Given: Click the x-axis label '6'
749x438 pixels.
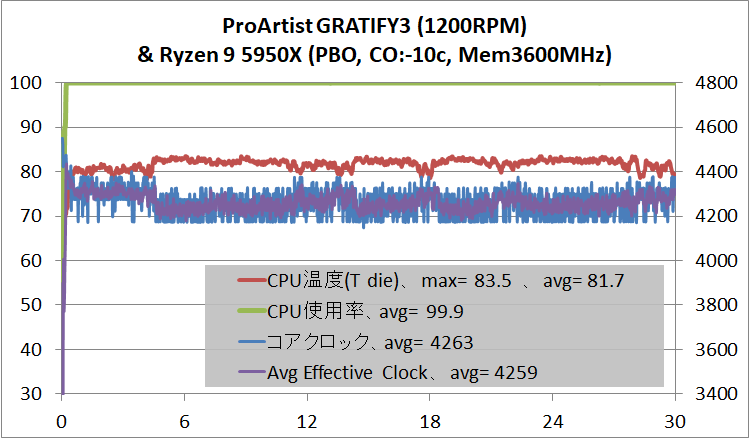Looking at the screenshot, I should (184, 422).
